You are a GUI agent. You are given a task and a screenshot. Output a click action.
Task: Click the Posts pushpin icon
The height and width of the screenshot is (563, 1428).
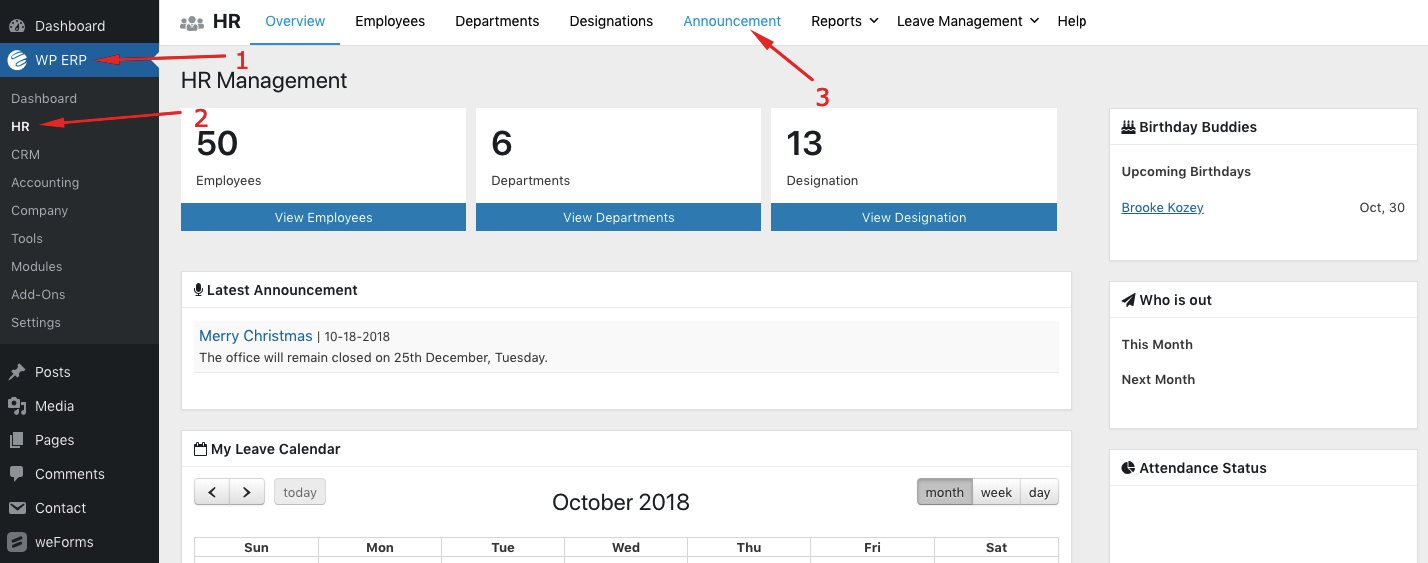click(x=17, y=372)
